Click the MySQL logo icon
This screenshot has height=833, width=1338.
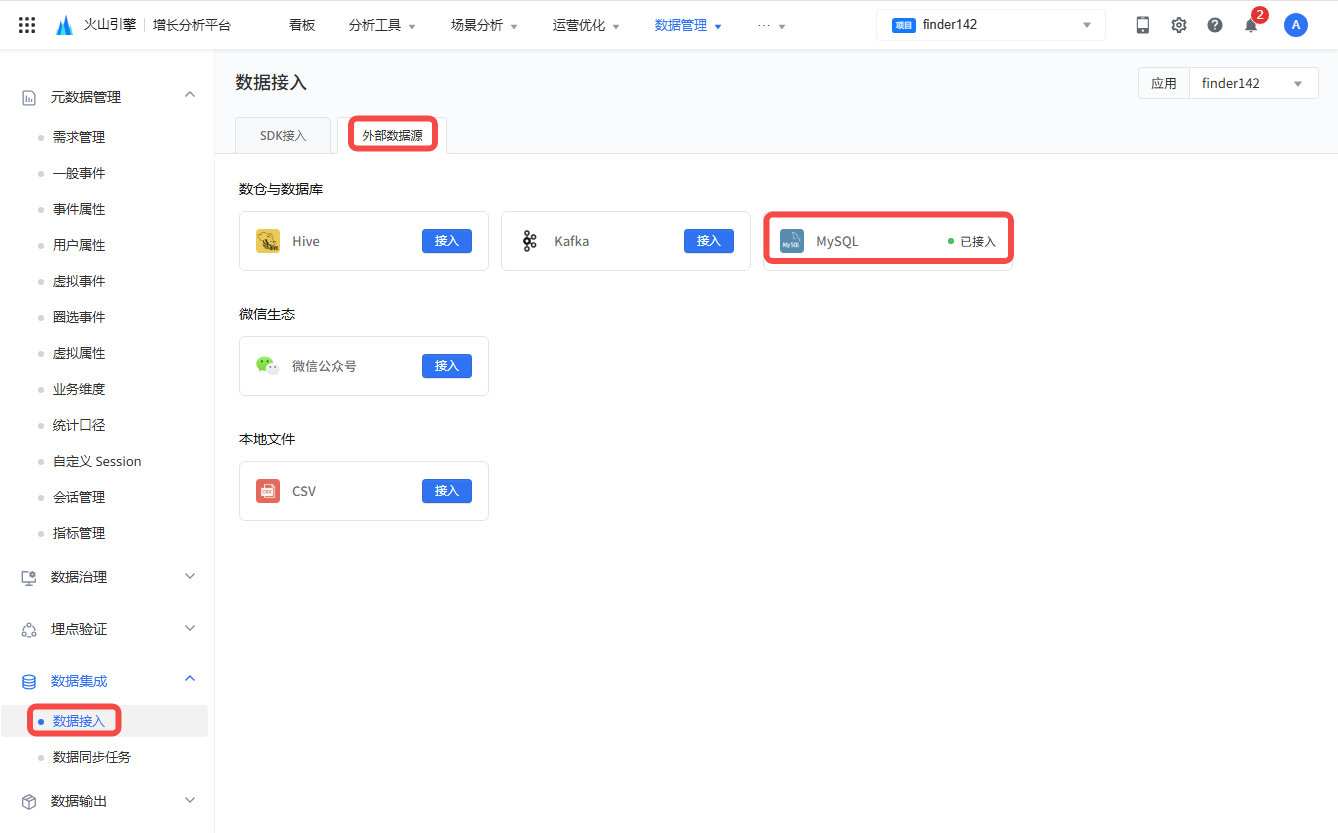point(792,241)
